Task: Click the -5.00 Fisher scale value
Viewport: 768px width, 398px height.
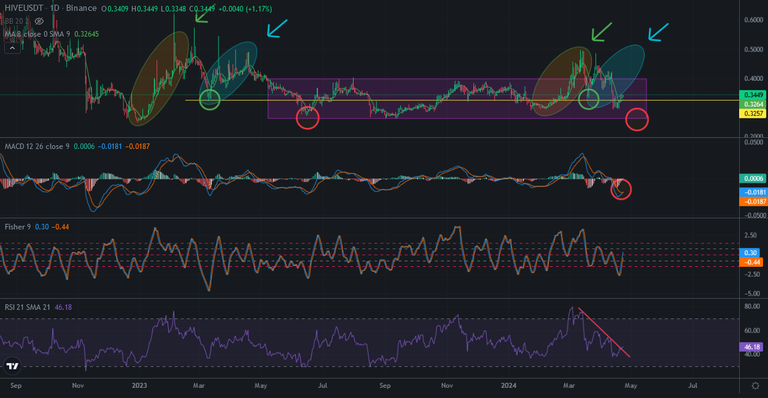Action: [x=752, y=294]
